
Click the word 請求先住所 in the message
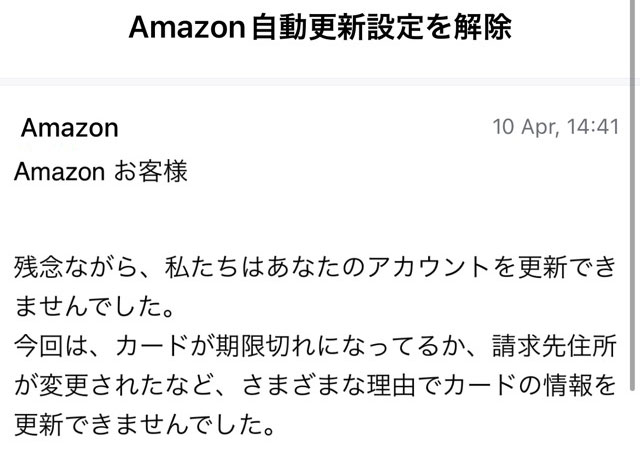coord(554,346)
